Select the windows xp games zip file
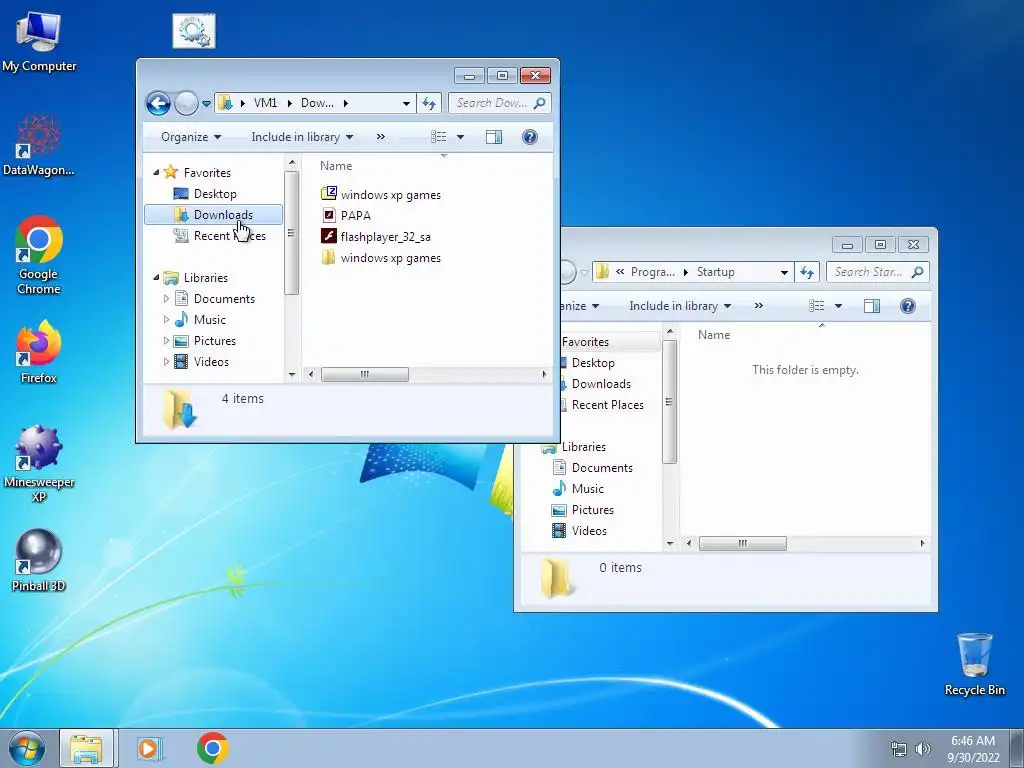Viewport: 1024px width, 768px height. (x=381, y=195)
